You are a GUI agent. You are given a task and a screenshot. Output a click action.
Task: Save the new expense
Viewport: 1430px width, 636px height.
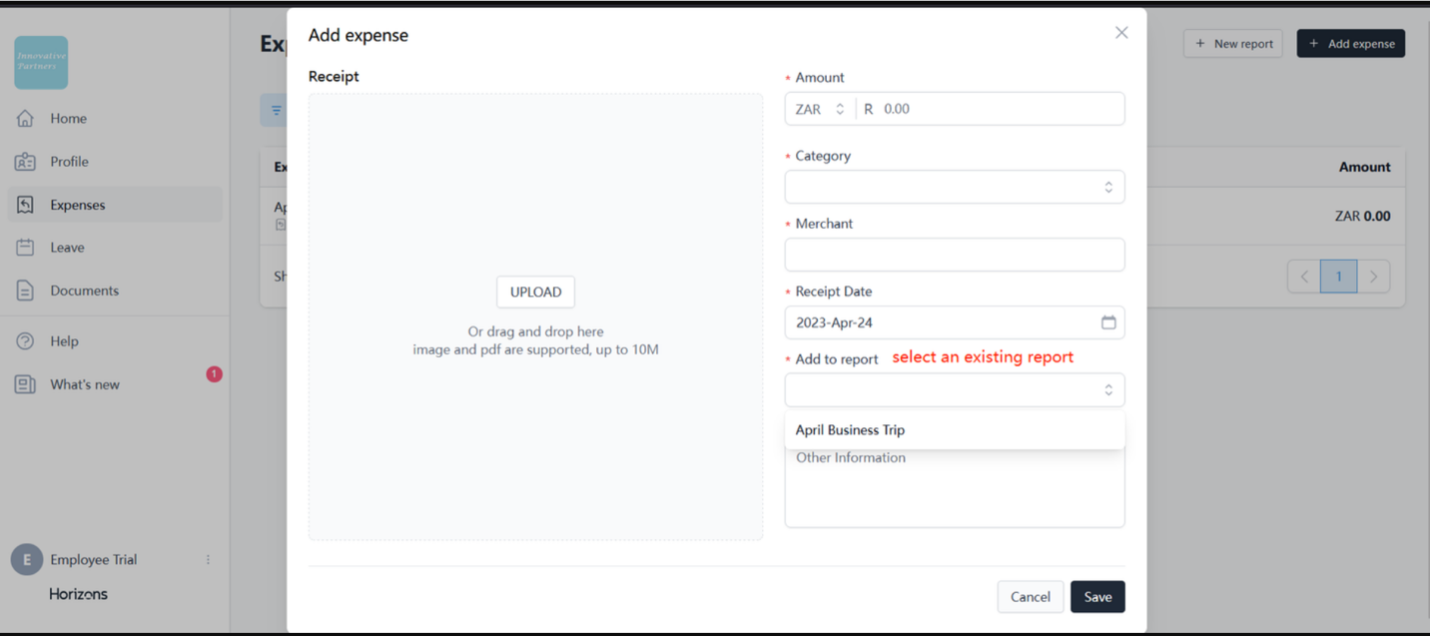[x=1097, y=597]
